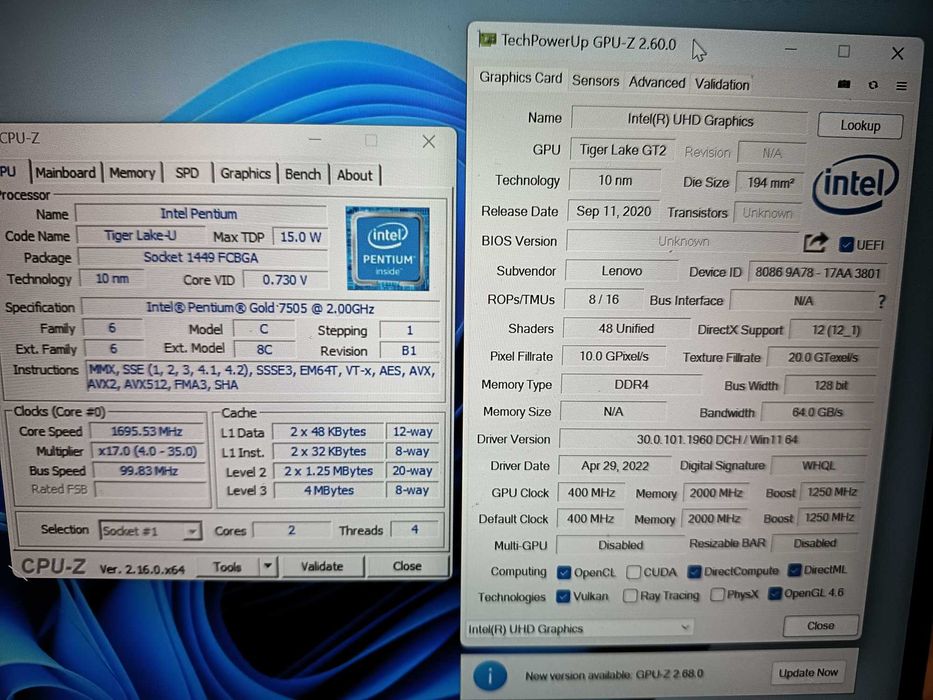This screenshot has width=933, height=700.
Task: Click the Intel Pentium inside badge
Action: 387,249
